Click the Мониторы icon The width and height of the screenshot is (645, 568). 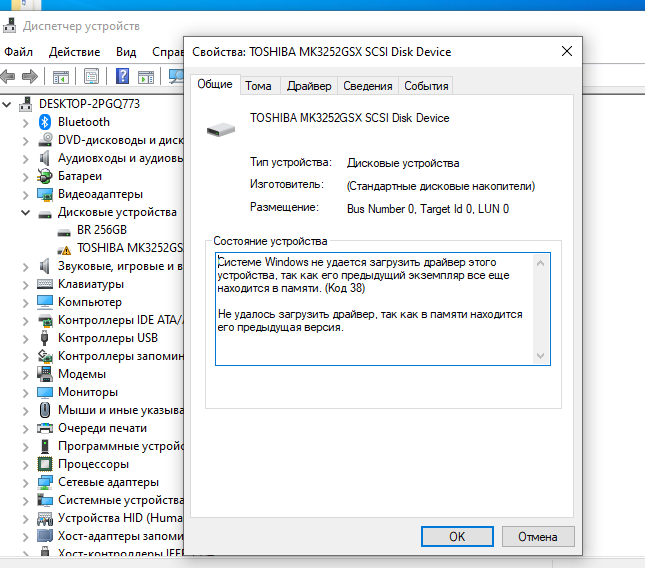tap(45, 392)
